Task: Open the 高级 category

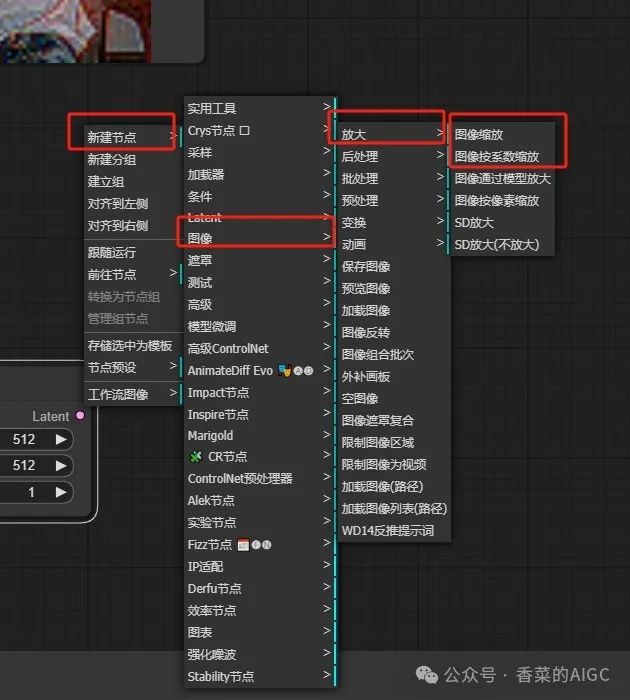Action: (259, 304)
